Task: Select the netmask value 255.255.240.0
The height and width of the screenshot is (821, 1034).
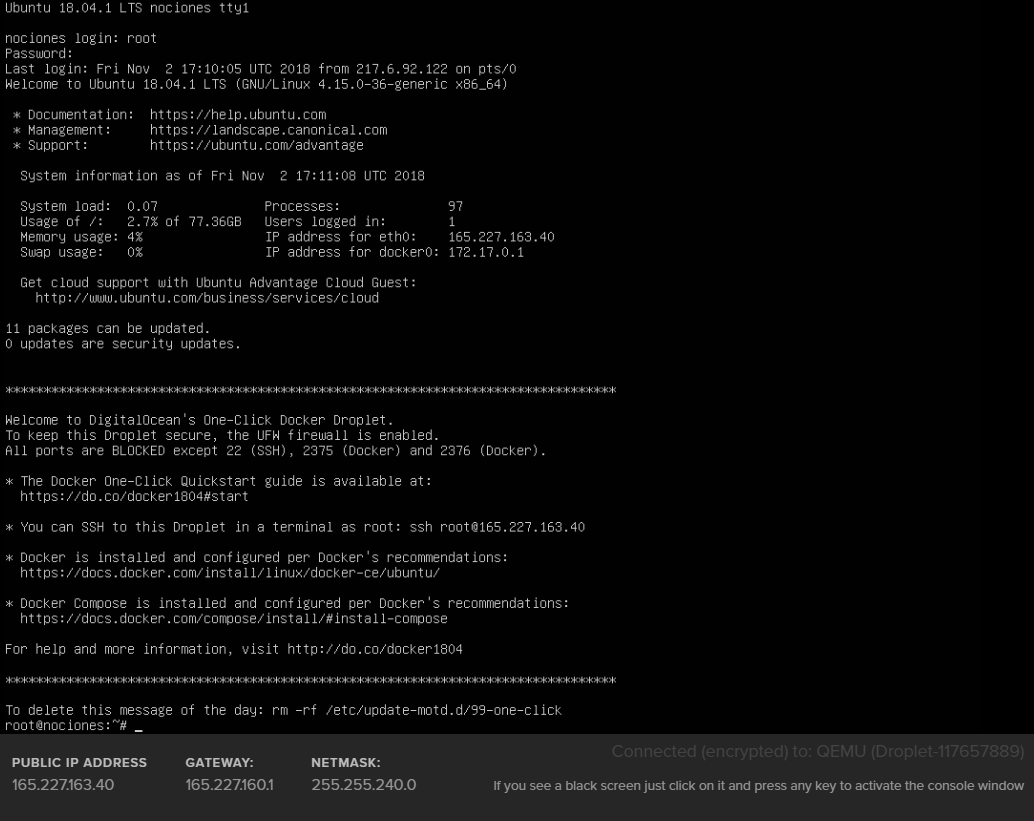Action: coord(364,785)
